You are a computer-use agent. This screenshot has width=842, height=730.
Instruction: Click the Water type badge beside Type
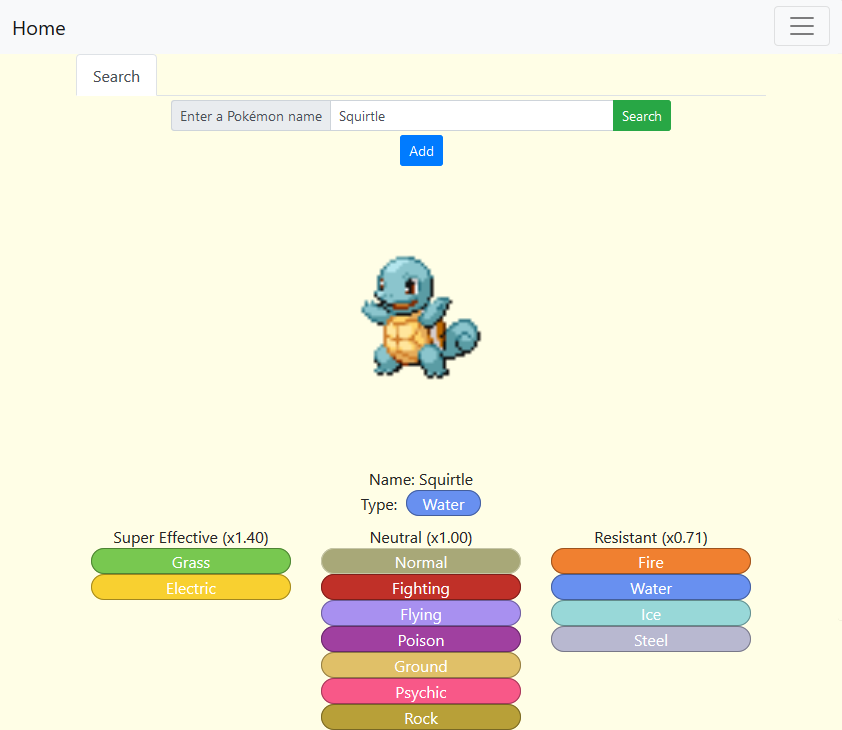pyautogui.click(x=444, y=503)
